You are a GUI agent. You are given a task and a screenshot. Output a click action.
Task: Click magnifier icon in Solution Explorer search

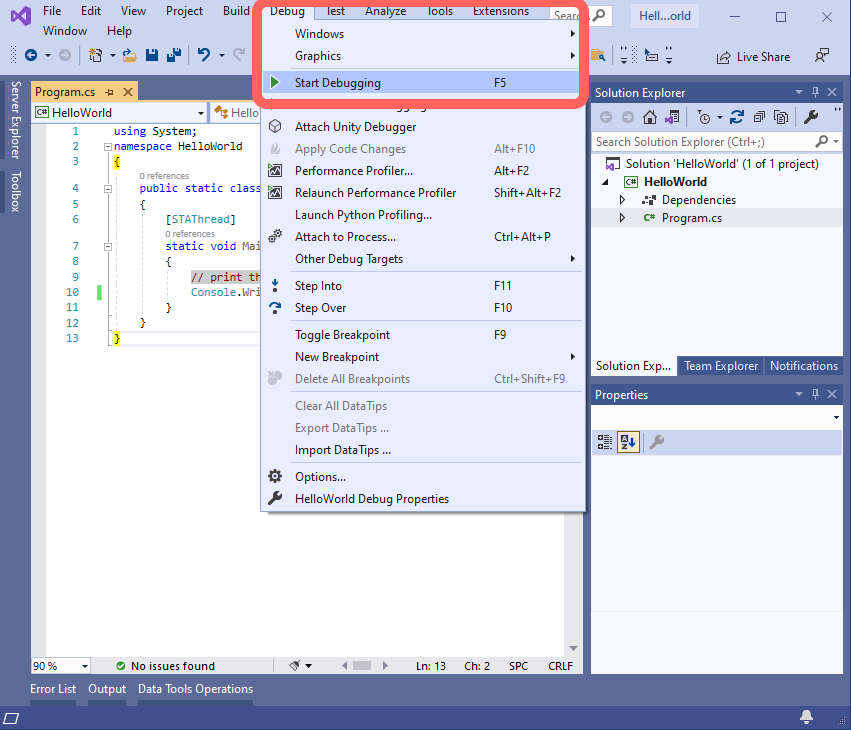pos(822,142)
